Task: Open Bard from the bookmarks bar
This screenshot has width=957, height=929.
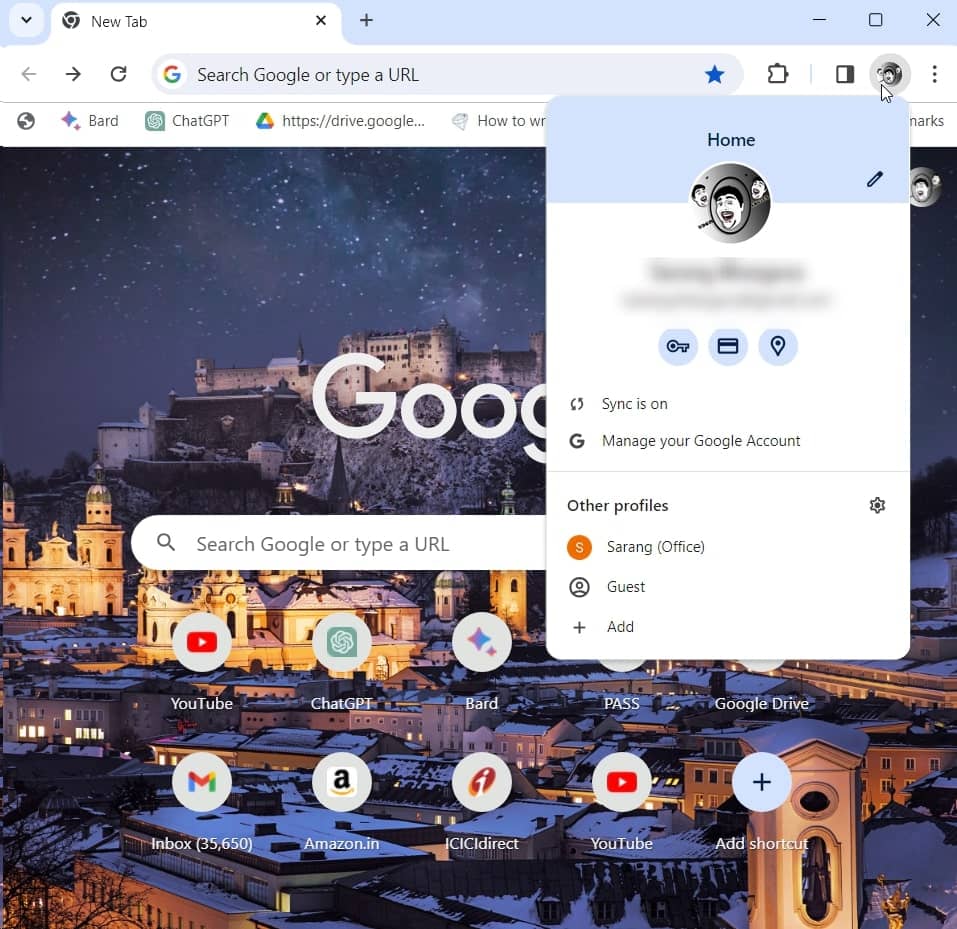Action: click(x=90, y=120)
